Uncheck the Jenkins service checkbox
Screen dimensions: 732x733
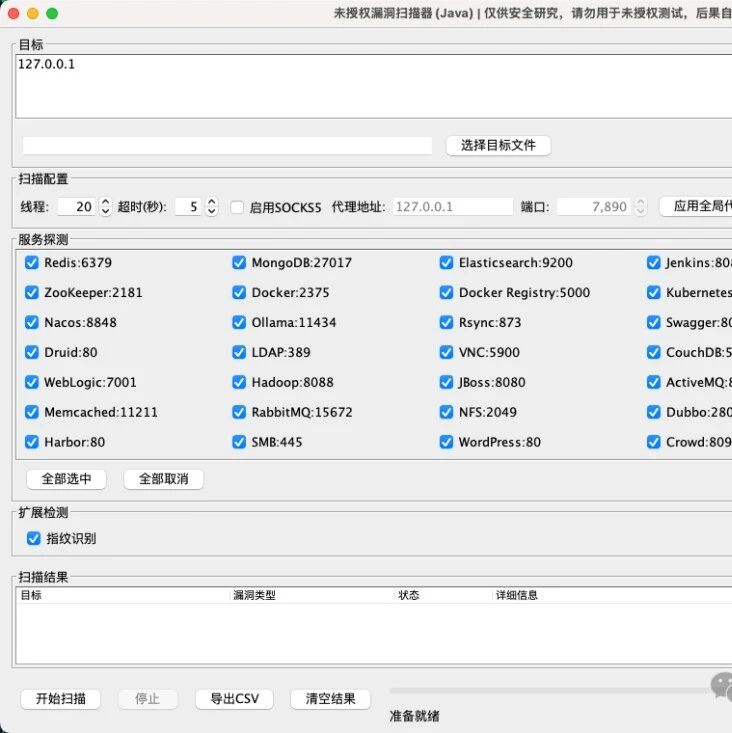point(653,263)
